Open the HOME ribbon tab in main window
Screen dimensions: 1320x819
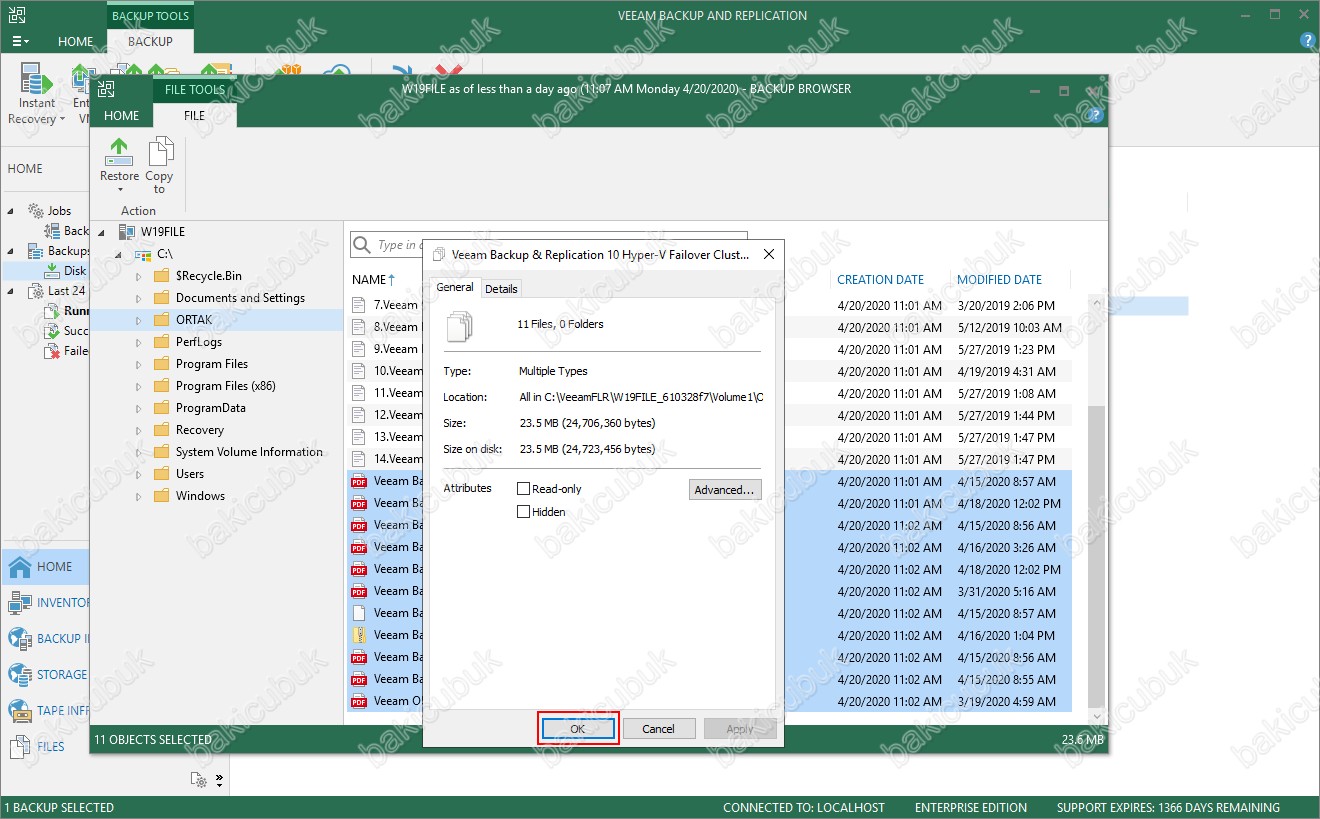(x=75, y=42)
